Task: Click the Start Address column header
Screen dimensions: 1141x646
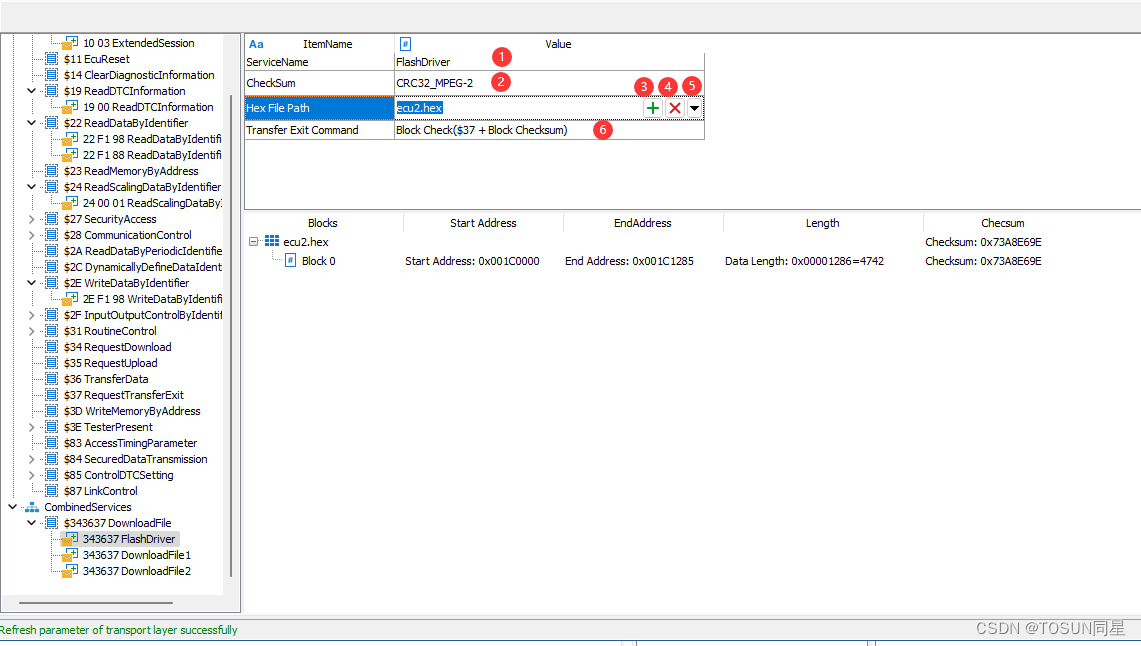Action: tap(483, 223)
